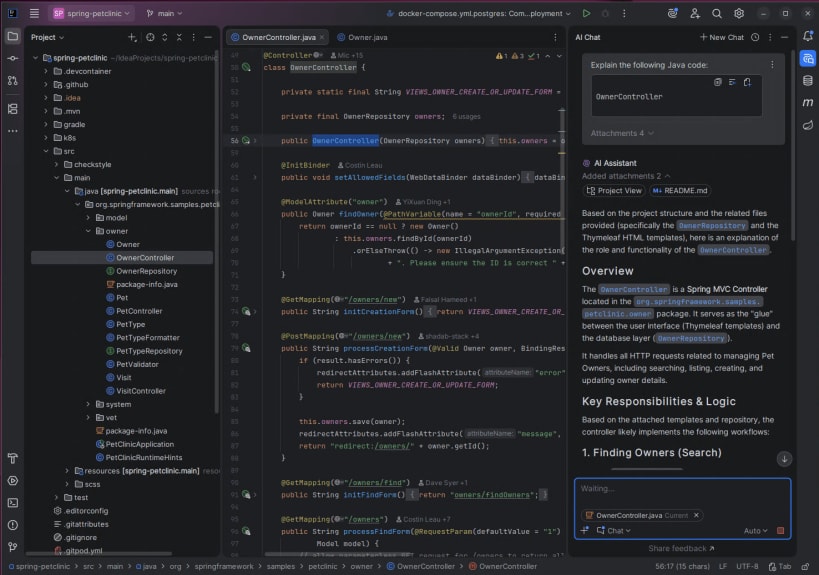The width and height of the screenshot is (819, 575).
Task: Click the Debug bug icon
Action: [604, 13]
